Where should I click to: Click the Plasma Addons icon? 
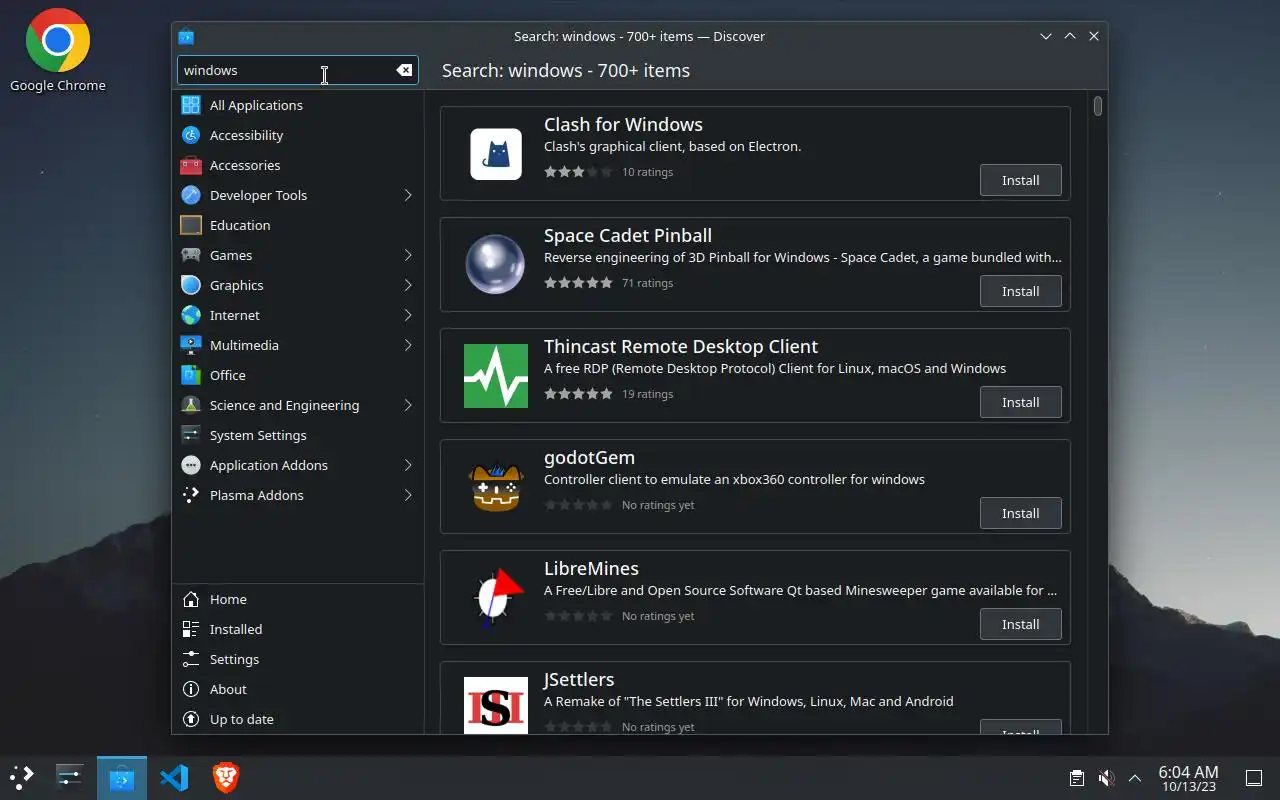(x=191, y=495)
